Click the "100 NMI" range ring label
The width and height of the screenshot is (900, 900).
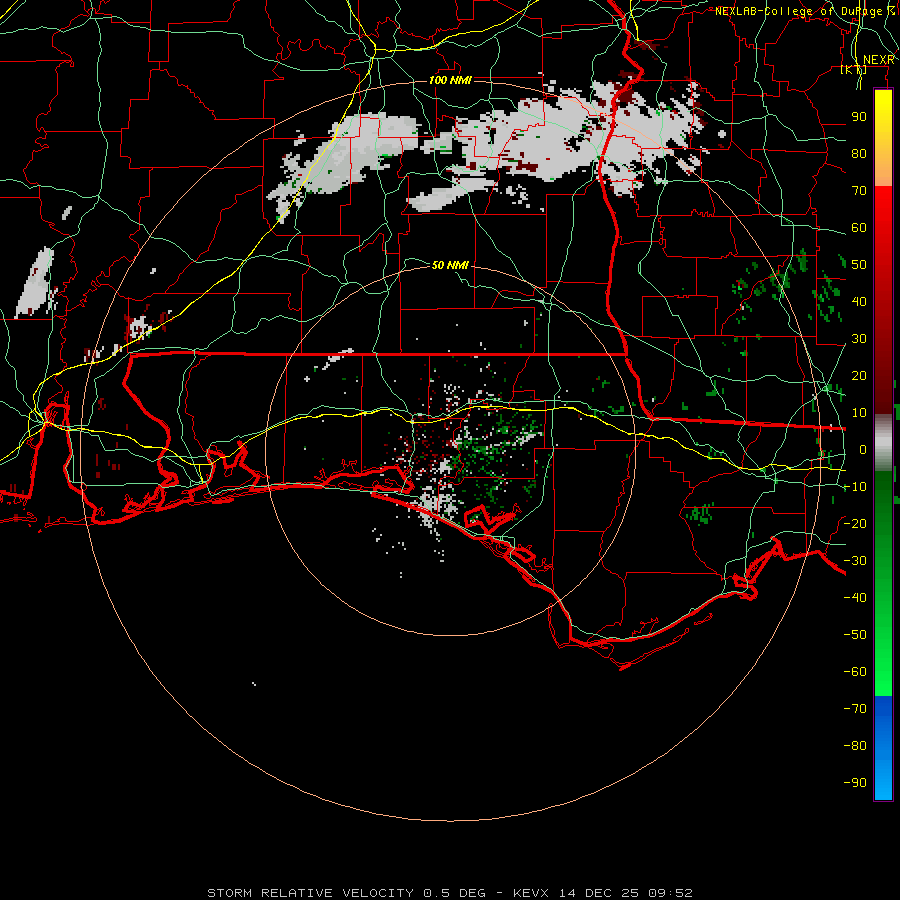(450, 80)
